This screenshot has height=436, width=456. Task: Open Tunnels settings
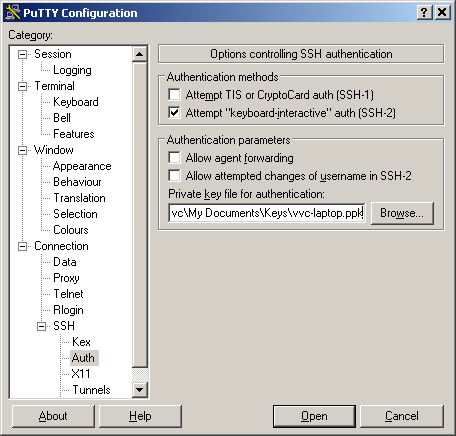[91, 390]
